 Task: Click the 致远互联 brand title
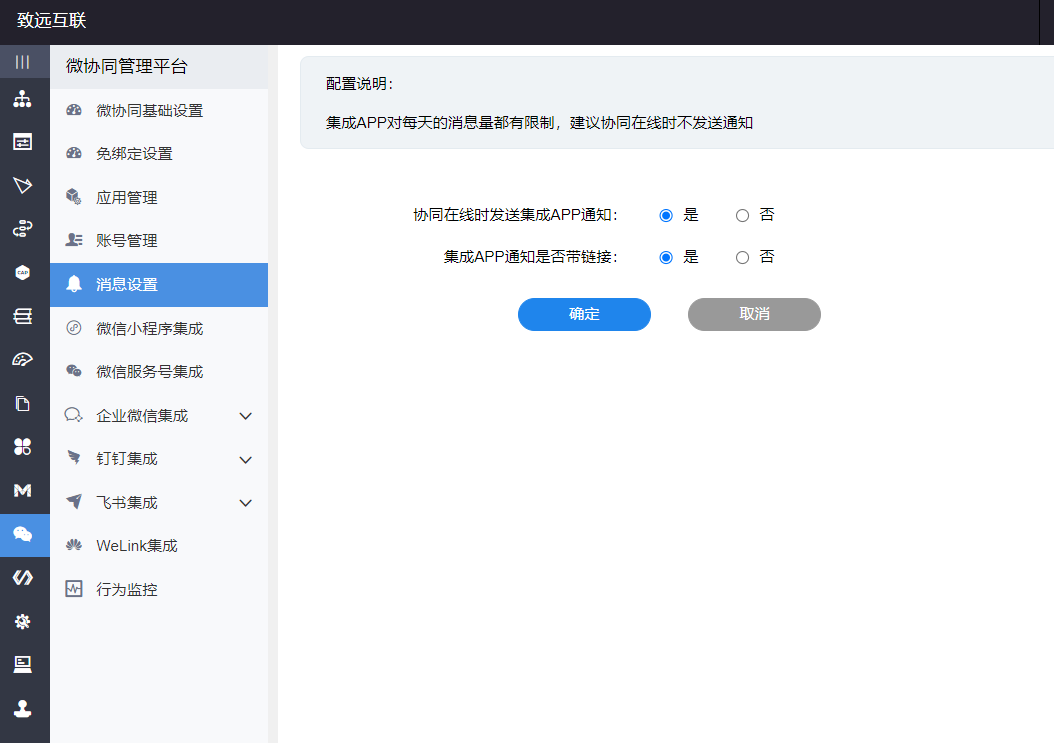(52, 20)
